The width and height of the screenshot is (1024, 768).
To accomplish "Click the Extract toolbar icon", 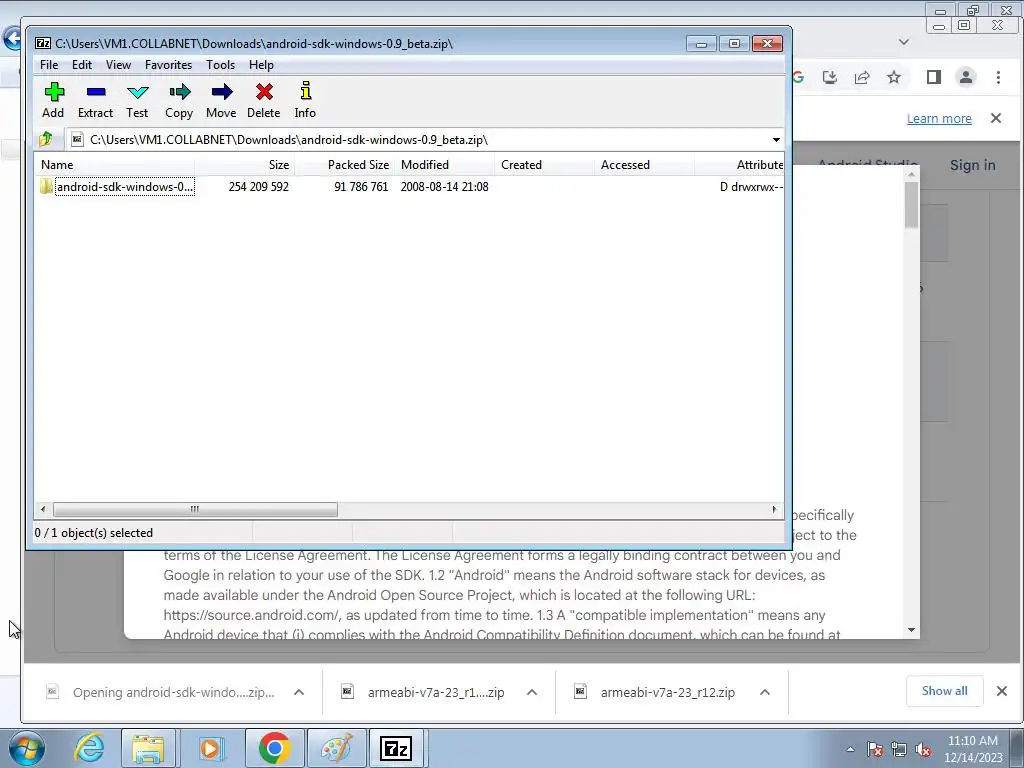I will point(95,100).
